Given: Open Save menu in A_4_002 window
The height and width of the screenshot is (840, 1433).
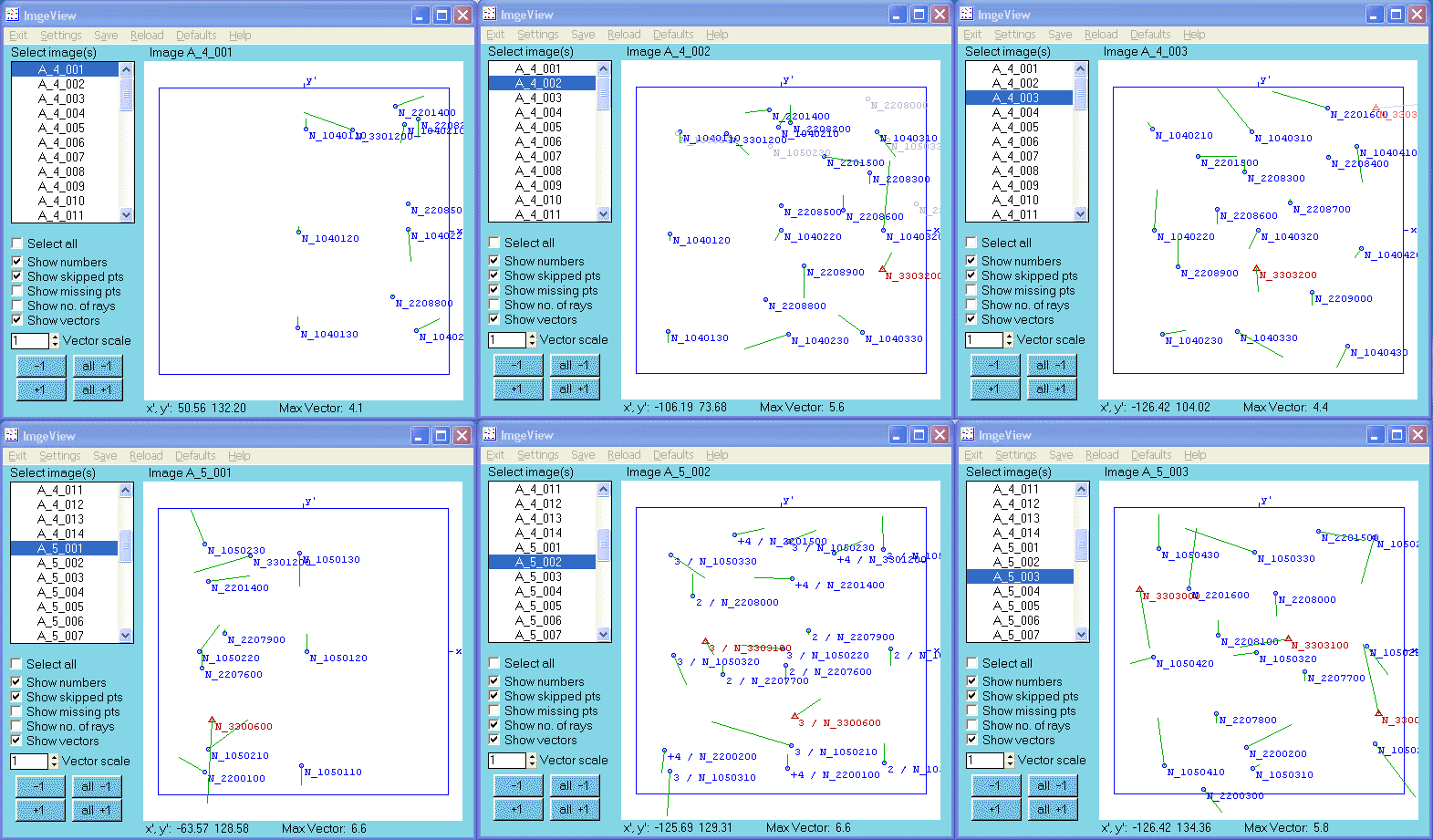Looking at the screenshot, I should pos(583,35).
